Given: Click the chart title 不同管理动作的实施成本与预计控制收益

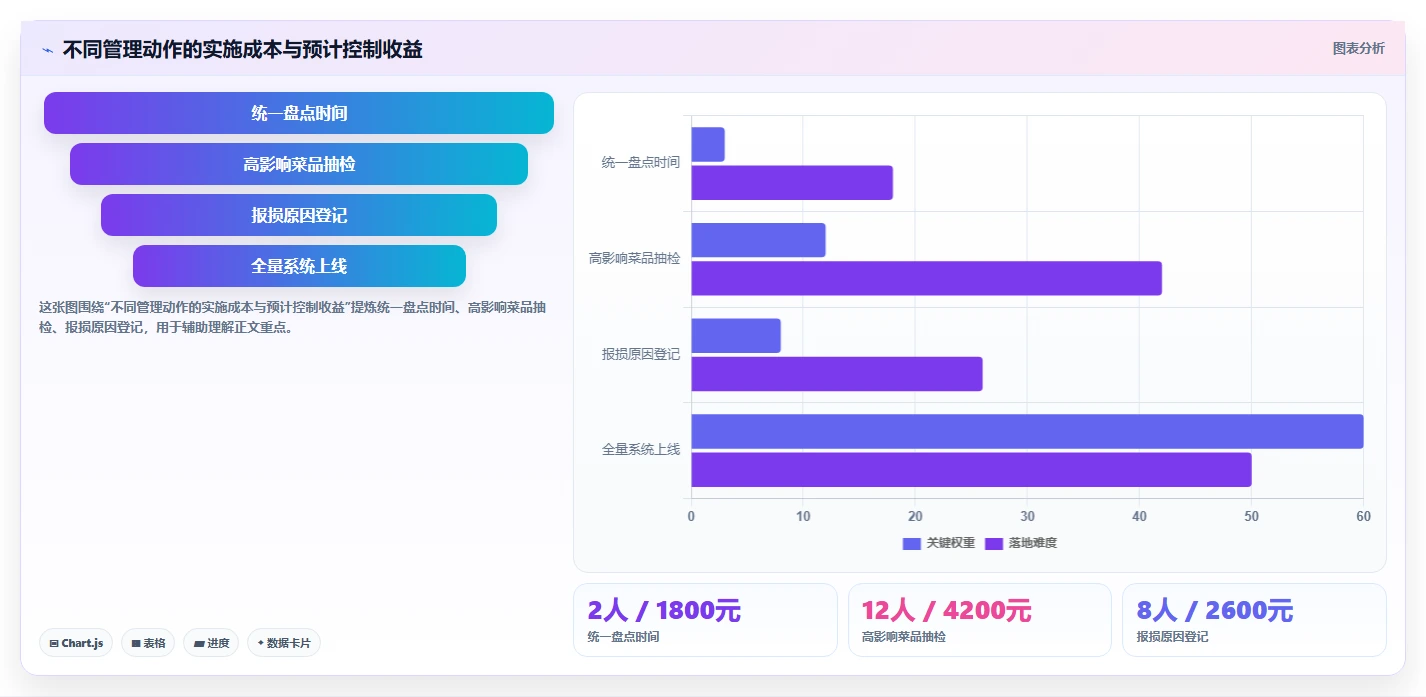Looking at the screenshot, I should 242,49.
